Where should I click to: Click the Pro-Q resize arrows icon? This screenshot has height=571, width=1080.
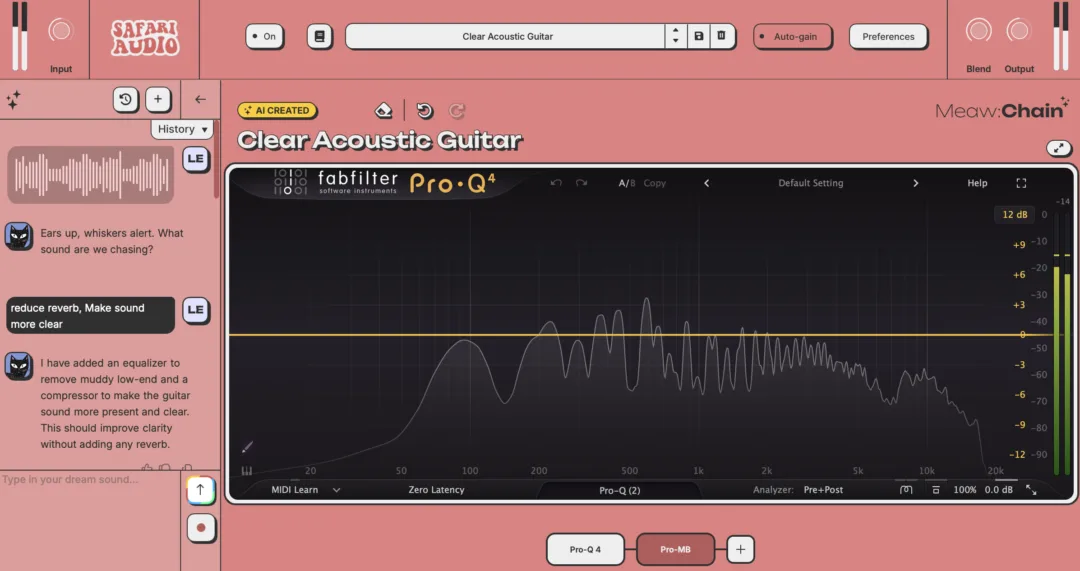[x=1031, y=490]
